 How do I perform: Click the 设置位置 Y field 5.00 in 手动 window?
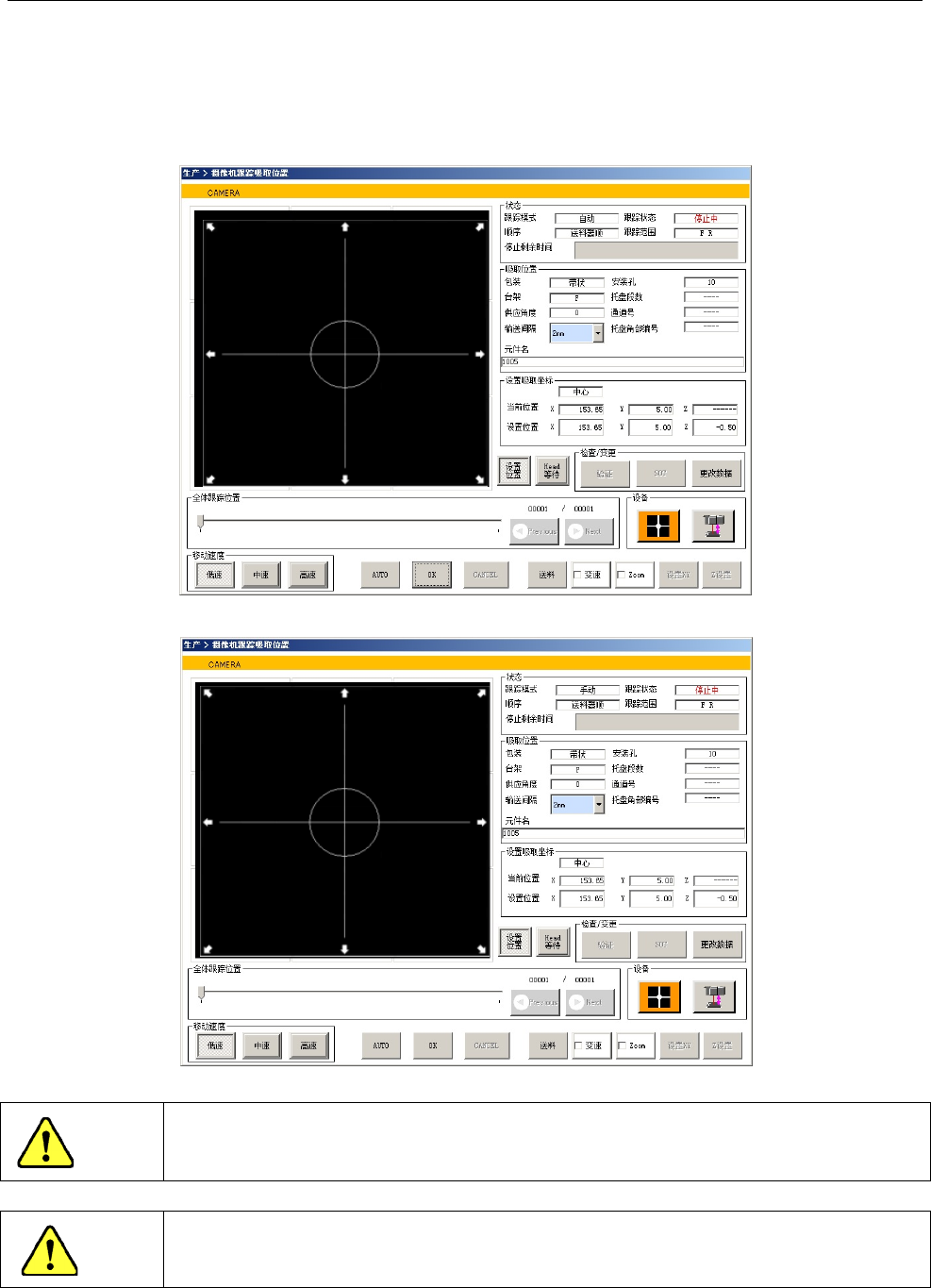[652, 899]
